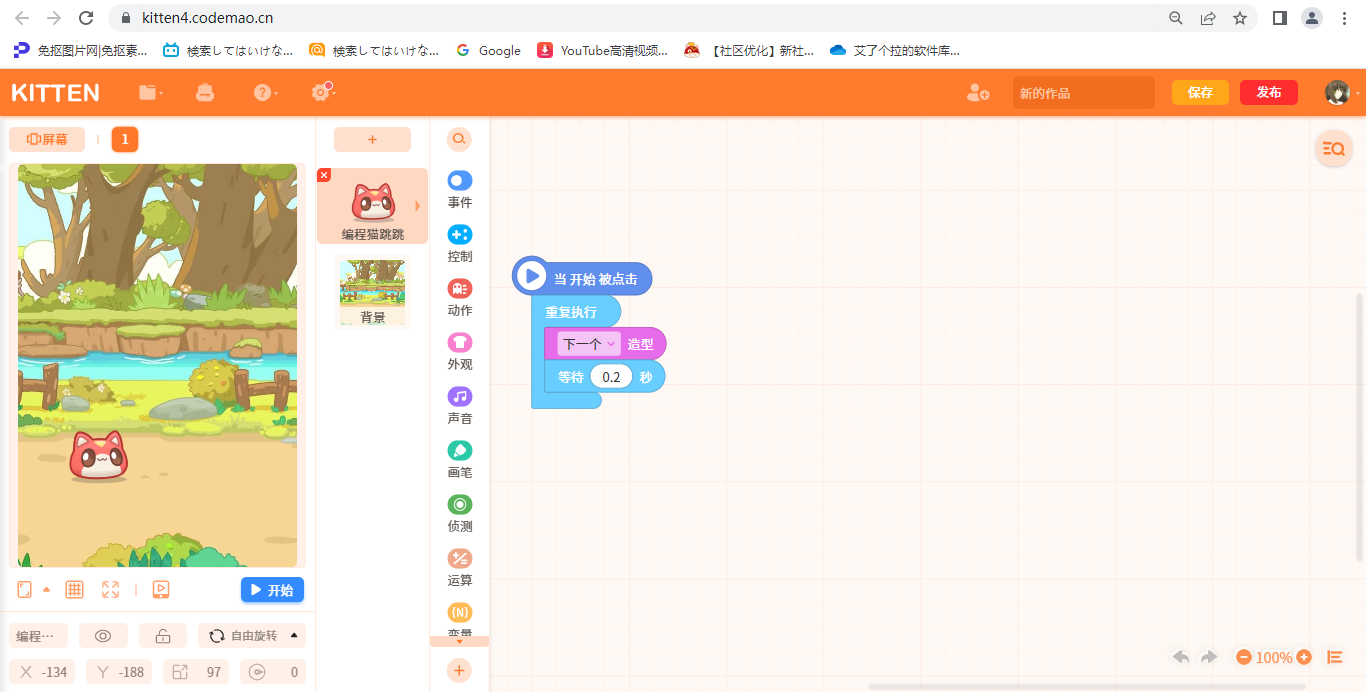Select the 侦测 sensing block category
This screenshot has height=692, width=1366.
click(x=459, y=513)
